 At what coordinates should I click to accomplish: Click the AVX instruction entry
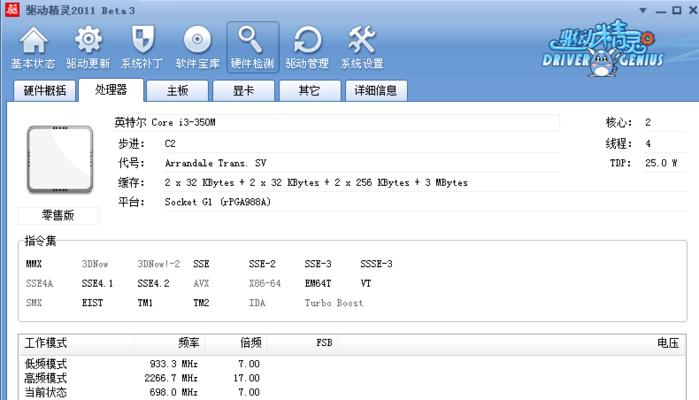click(201, 284)
